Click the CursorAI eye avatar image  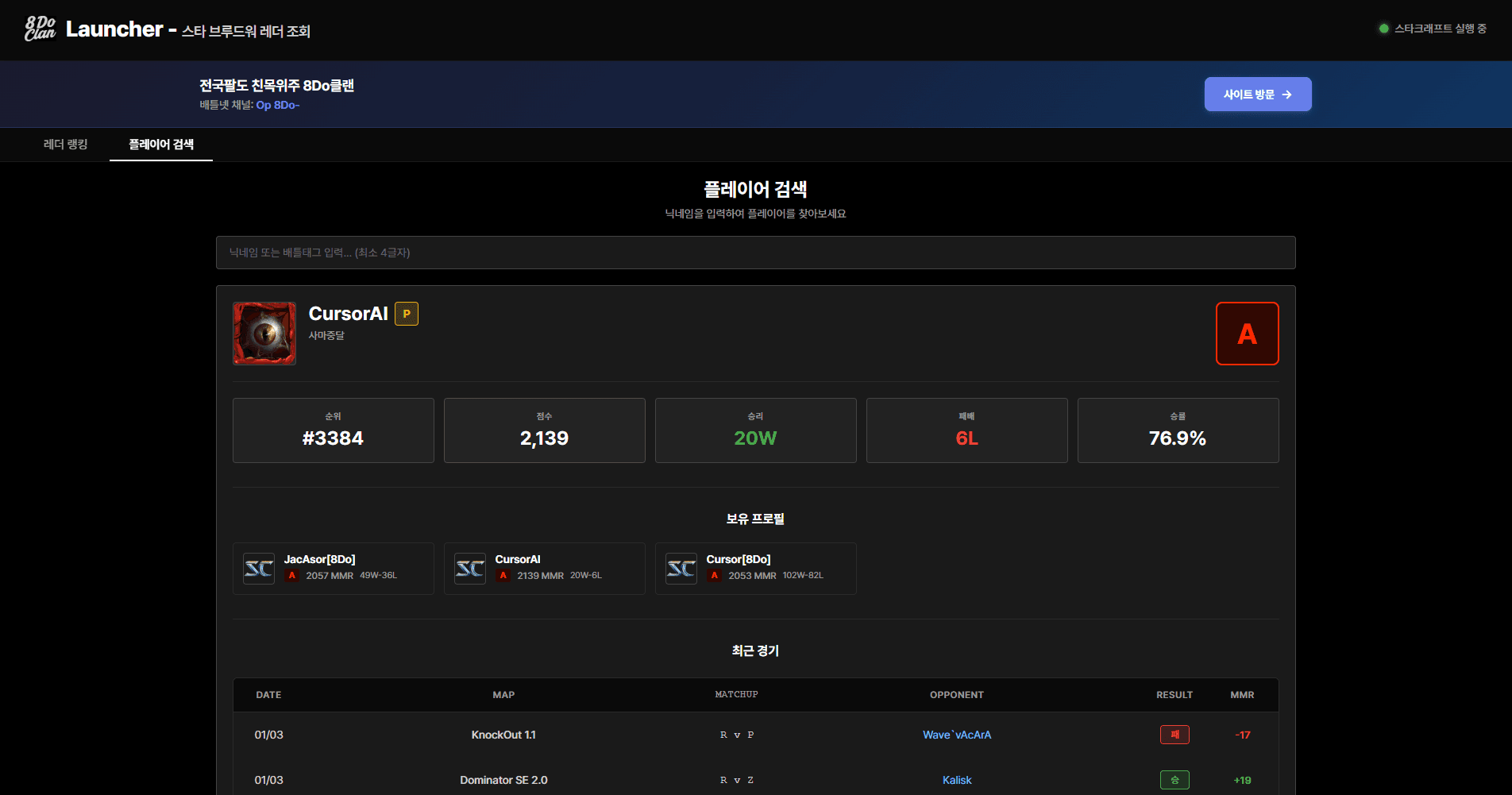pos(264,334)
